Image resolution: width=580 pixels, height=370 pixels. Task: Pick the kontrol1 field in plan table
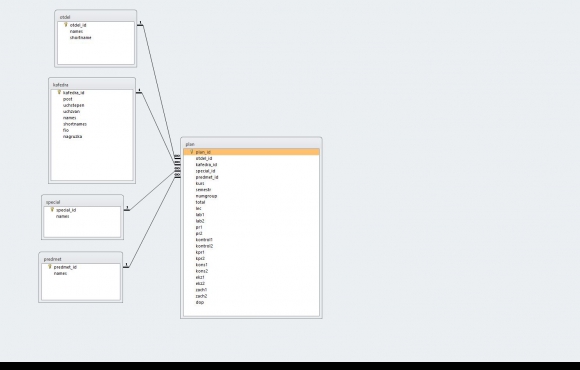[204, 240]
